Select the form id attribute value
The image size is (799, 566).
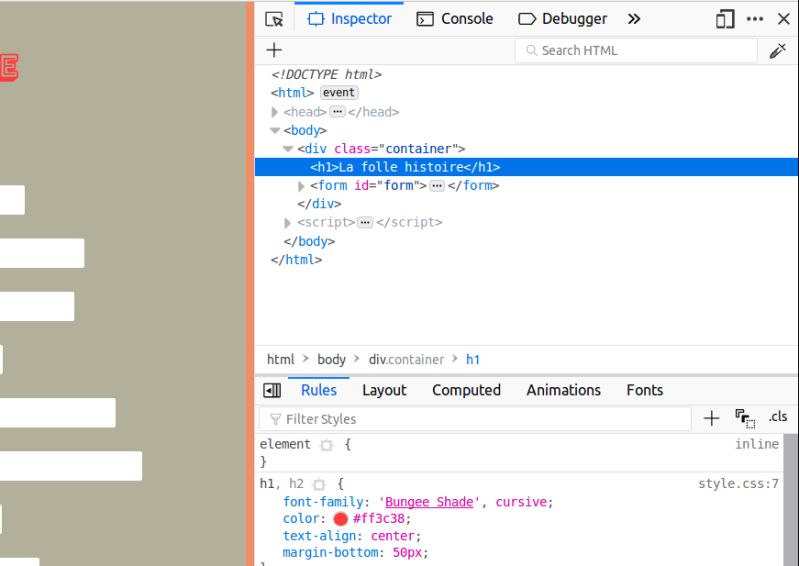(x=398, y=185)
